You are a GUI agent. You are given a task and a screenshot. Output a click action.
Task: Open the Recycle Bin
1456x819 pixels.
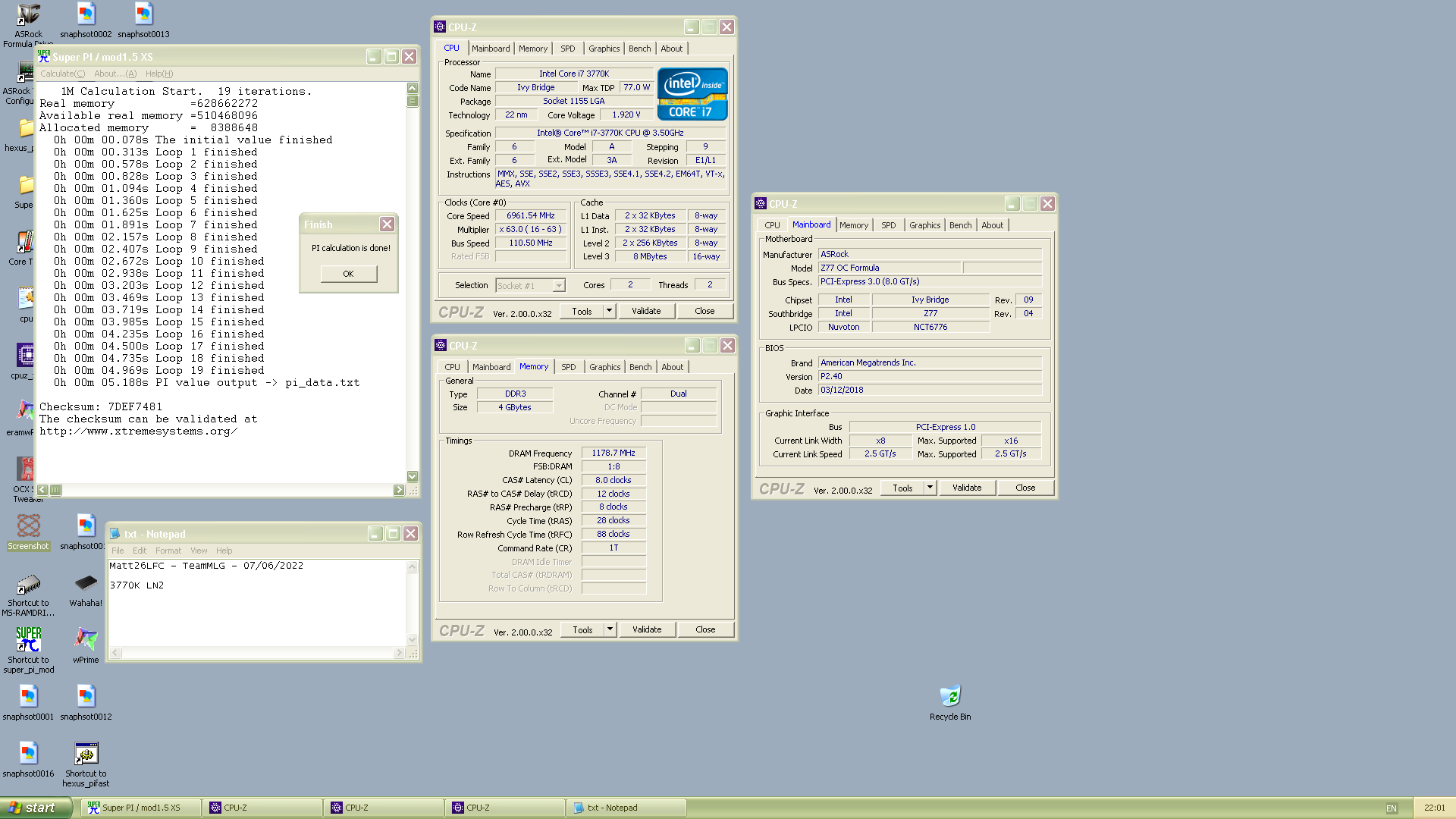(x=950, y=702)
